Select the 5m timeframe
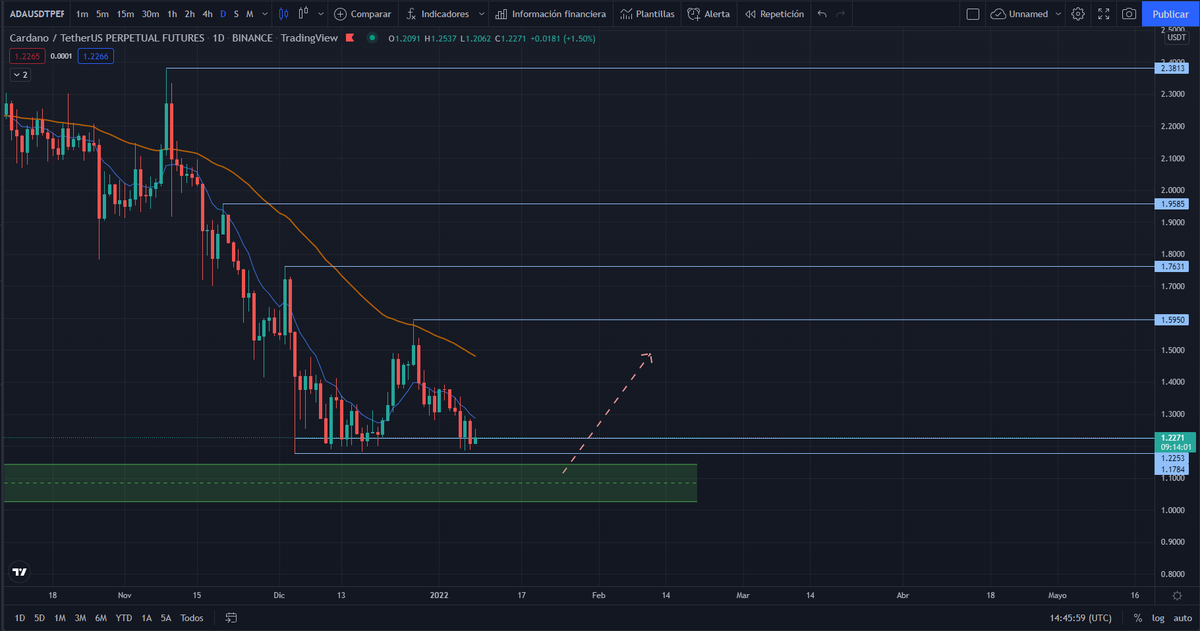Screen dimensions: 1200x631 pyautogui.click(x=103, y=14)
